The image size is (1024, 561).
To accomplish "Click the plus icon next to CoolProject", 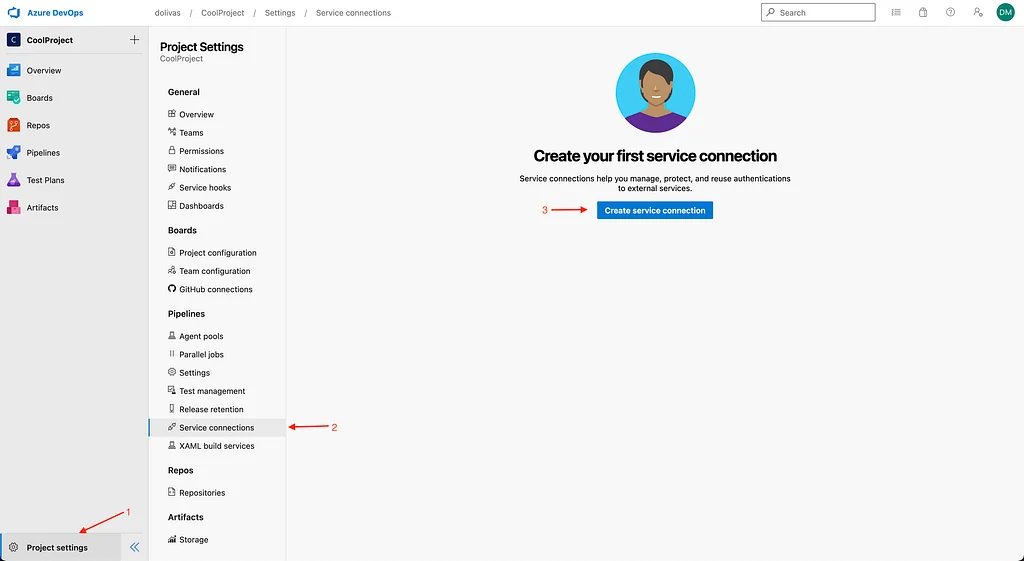I will pos(135,40).
